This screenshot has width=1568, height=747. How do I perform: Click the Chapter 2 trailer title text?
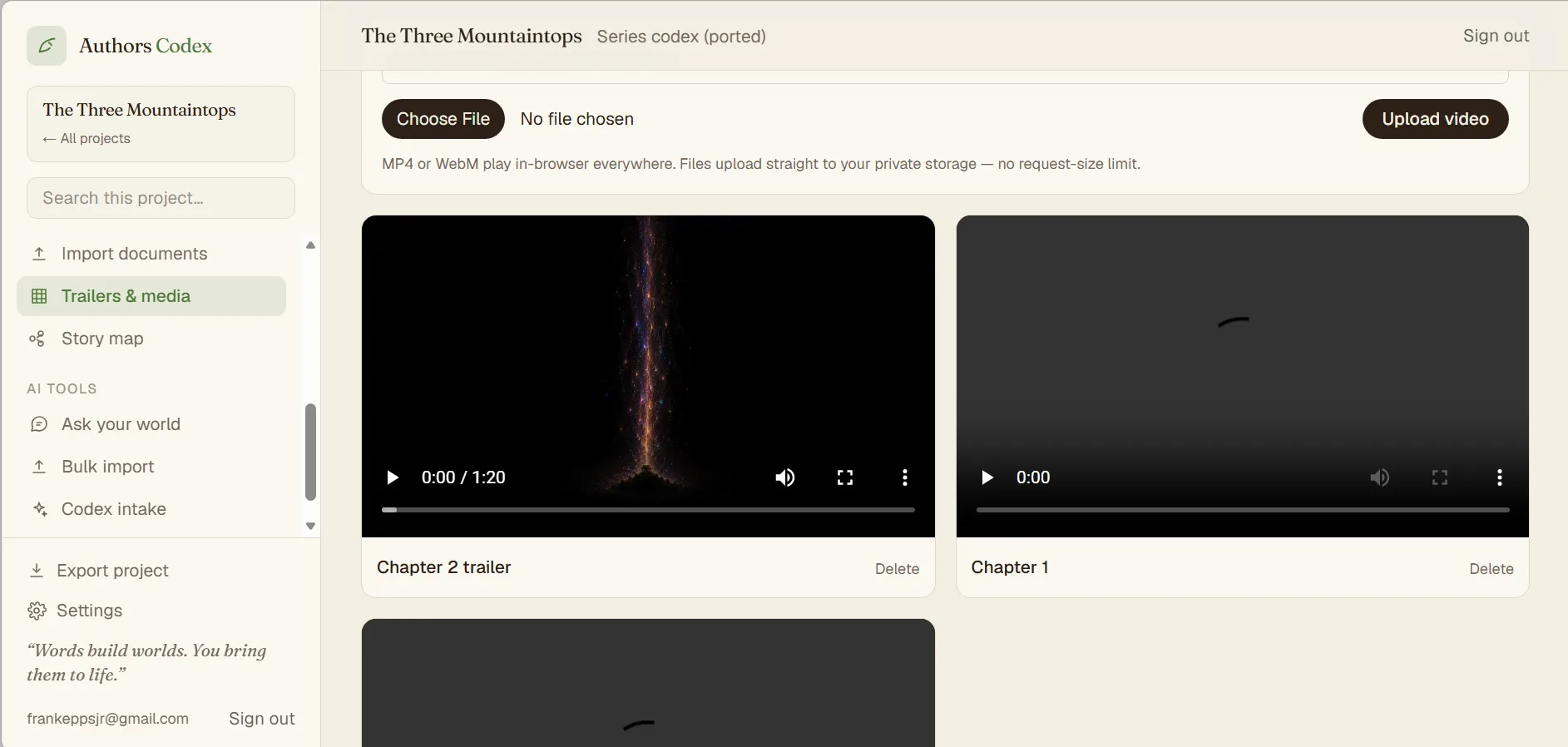(444, 567)
